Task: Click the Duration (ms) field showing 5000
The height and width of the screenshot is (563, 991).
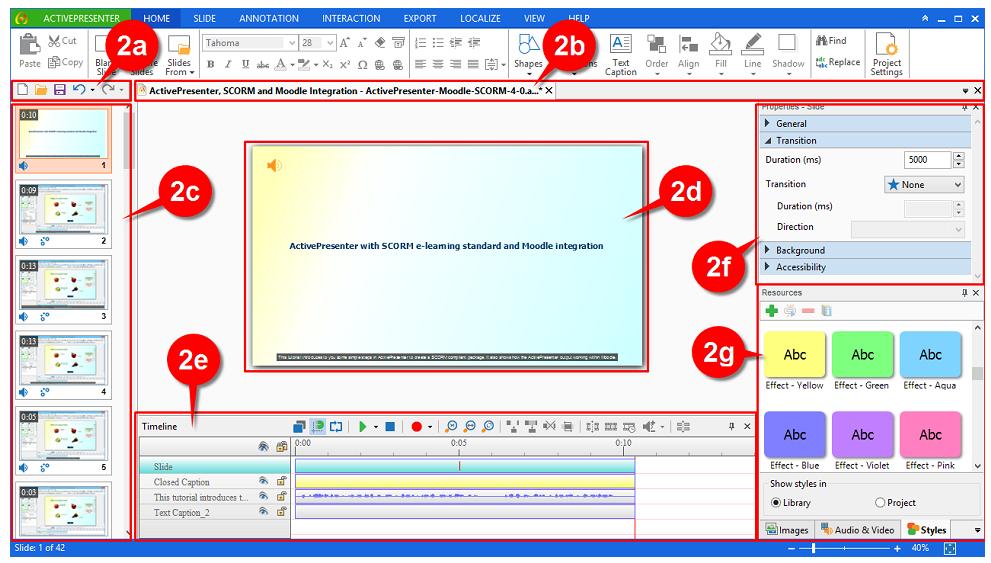Action: 927,160
